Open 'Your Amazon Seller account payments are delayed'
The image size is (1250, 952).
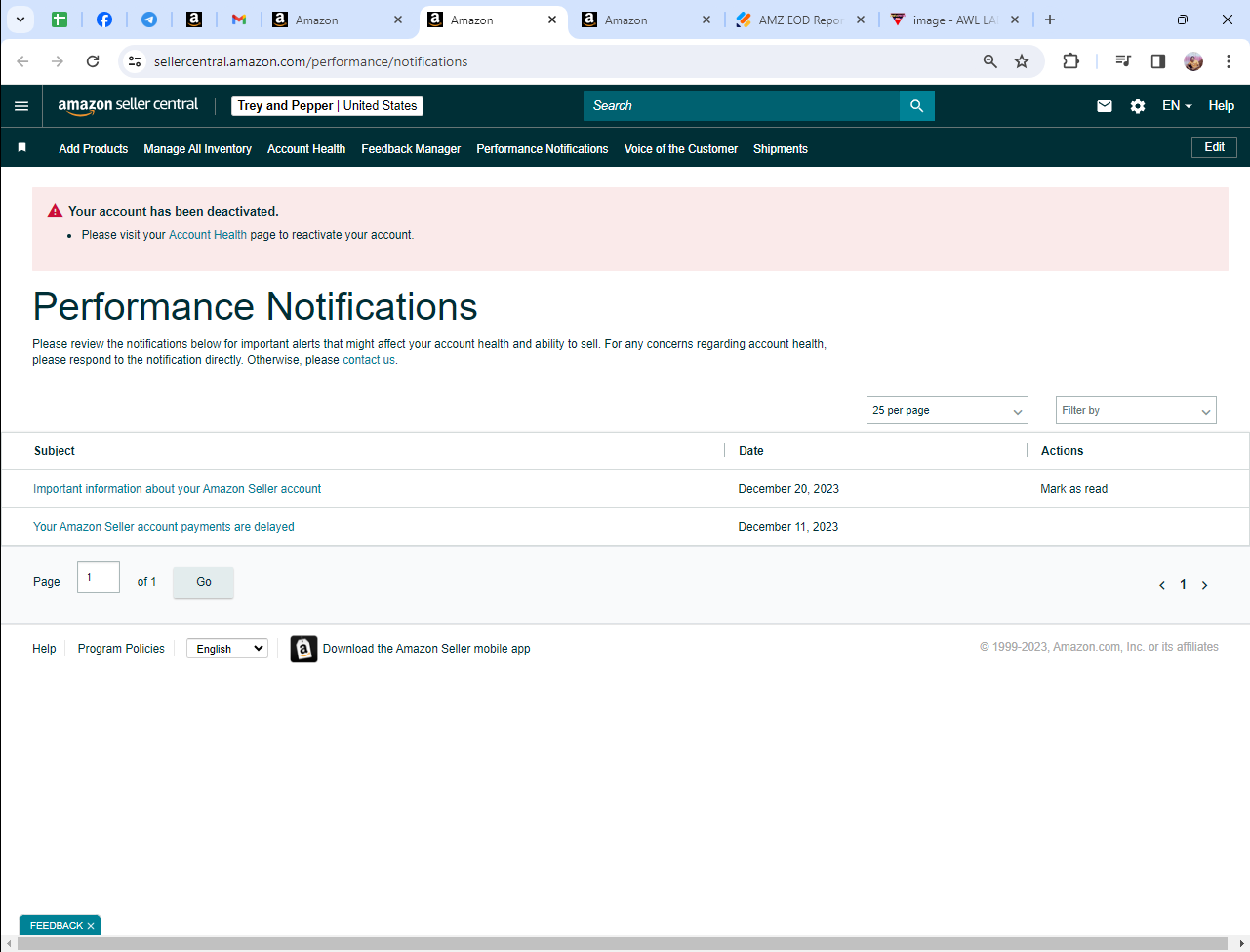point(164,527)
